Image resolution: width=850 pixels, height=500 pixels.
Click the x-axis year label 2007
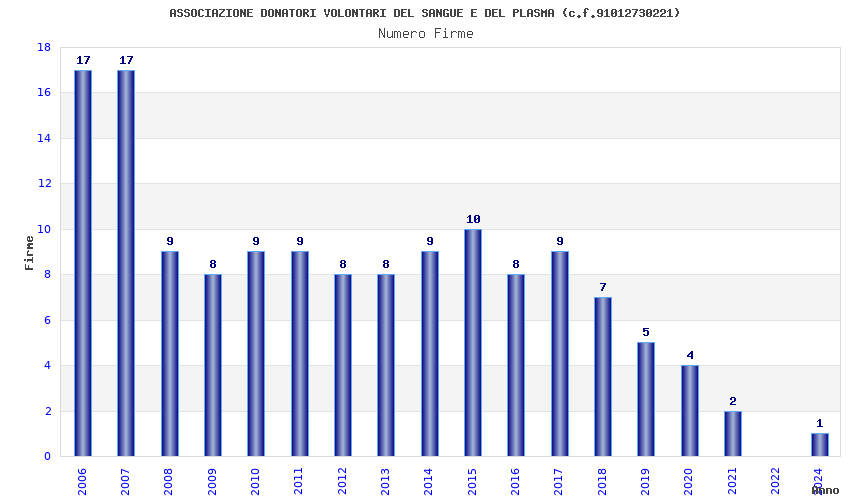click(x=125, y=482)
